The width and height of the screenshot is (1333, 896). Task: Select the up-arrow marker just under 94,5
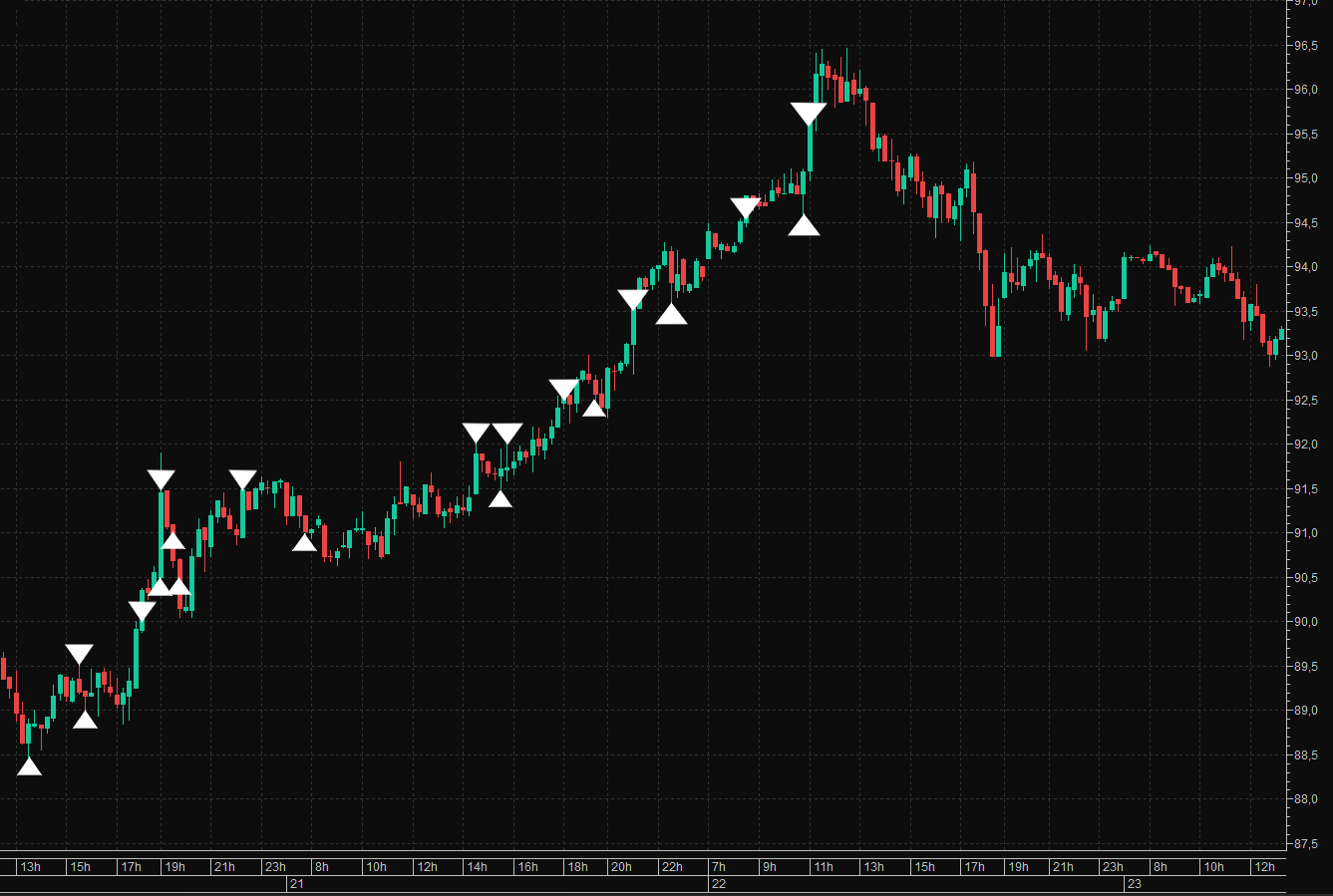pos(804,224)
